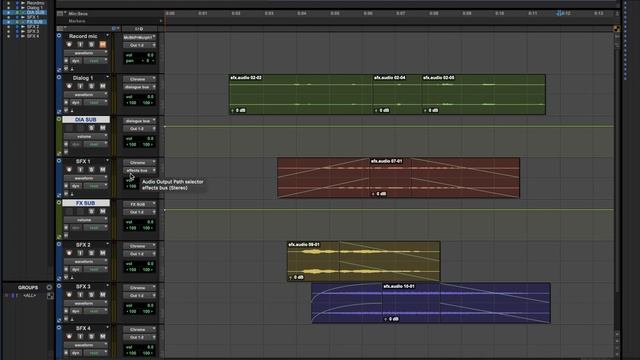Toggle input monitoring on SFX 1
This screenshot has height=360, width=640.
[80, 170]
